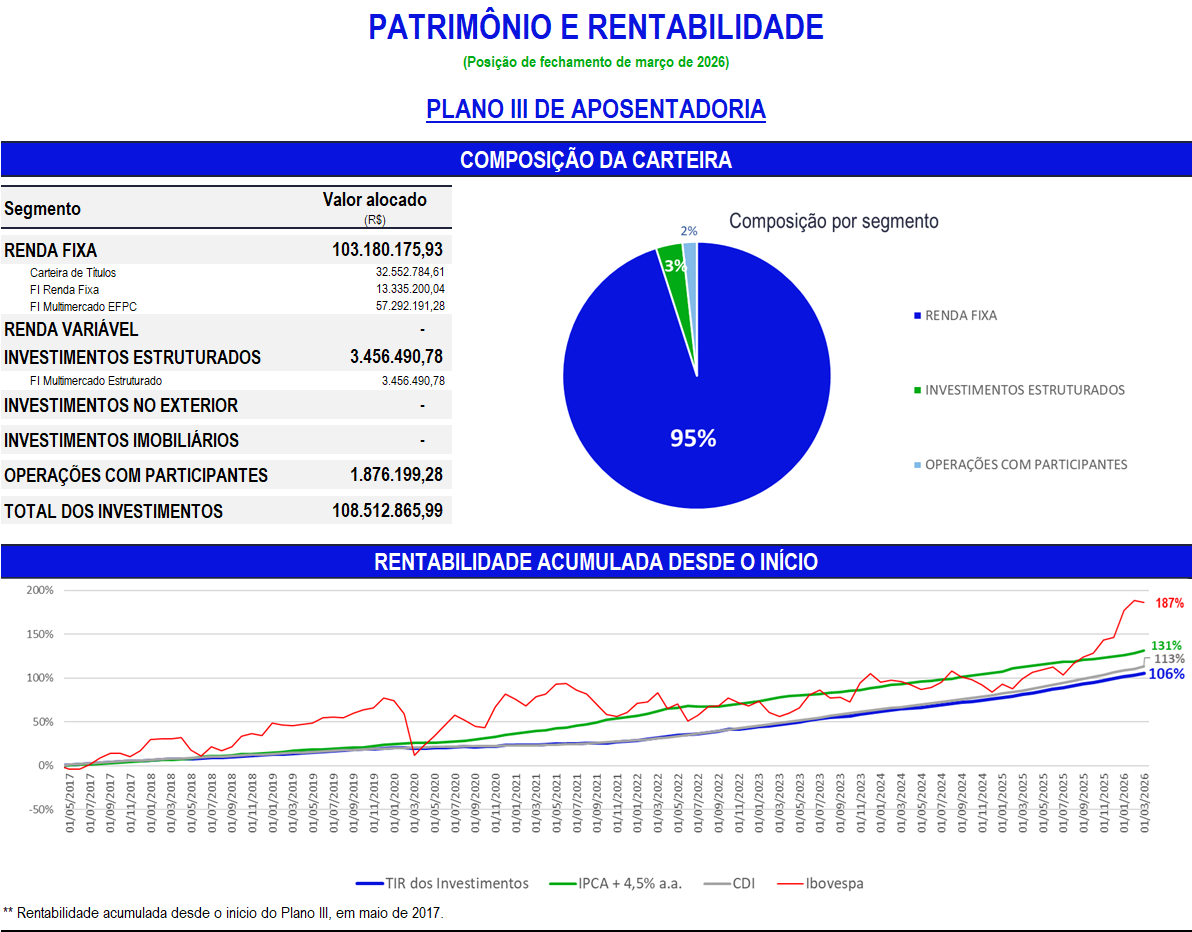Click the light blue OPERAÇÕES COM PARTICIPANTES legend marker
The image size is (1192, 932).
tap(917, 465)
